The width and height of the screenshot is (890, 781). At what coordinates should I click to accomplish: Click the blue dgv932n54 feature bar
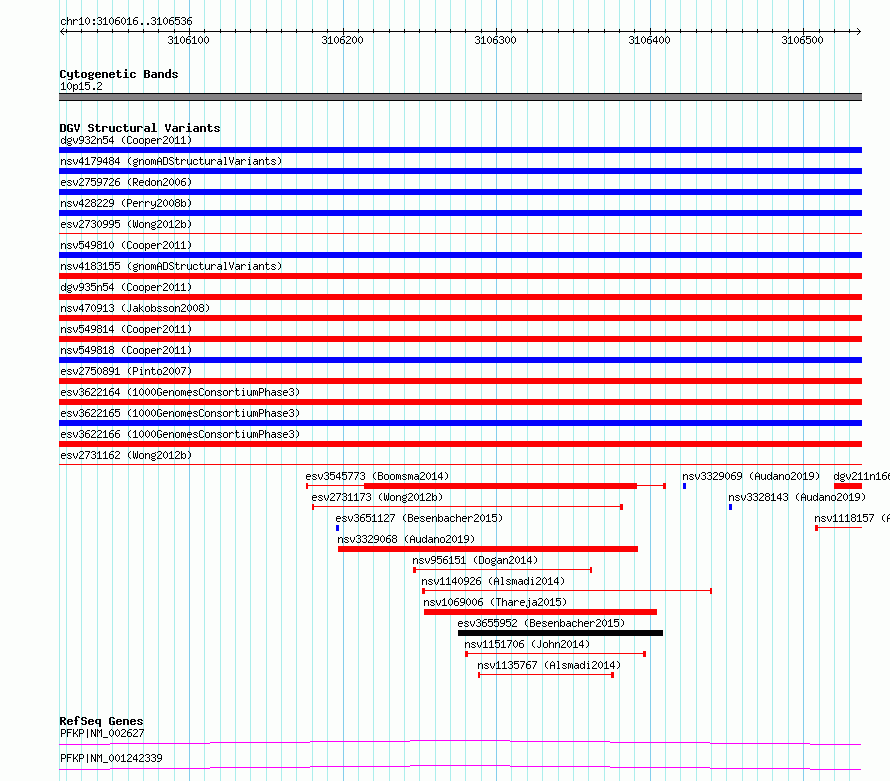[460, 150]
